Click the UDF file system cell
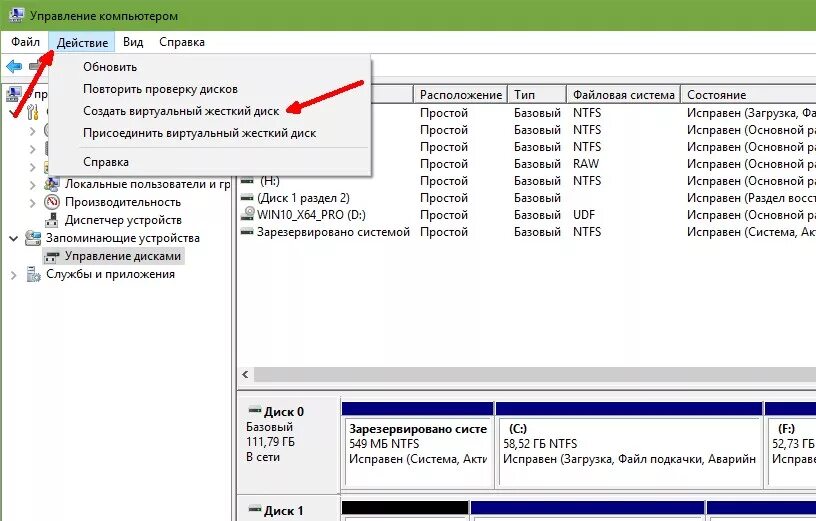 pyautogui.click(x=584, y=215)
